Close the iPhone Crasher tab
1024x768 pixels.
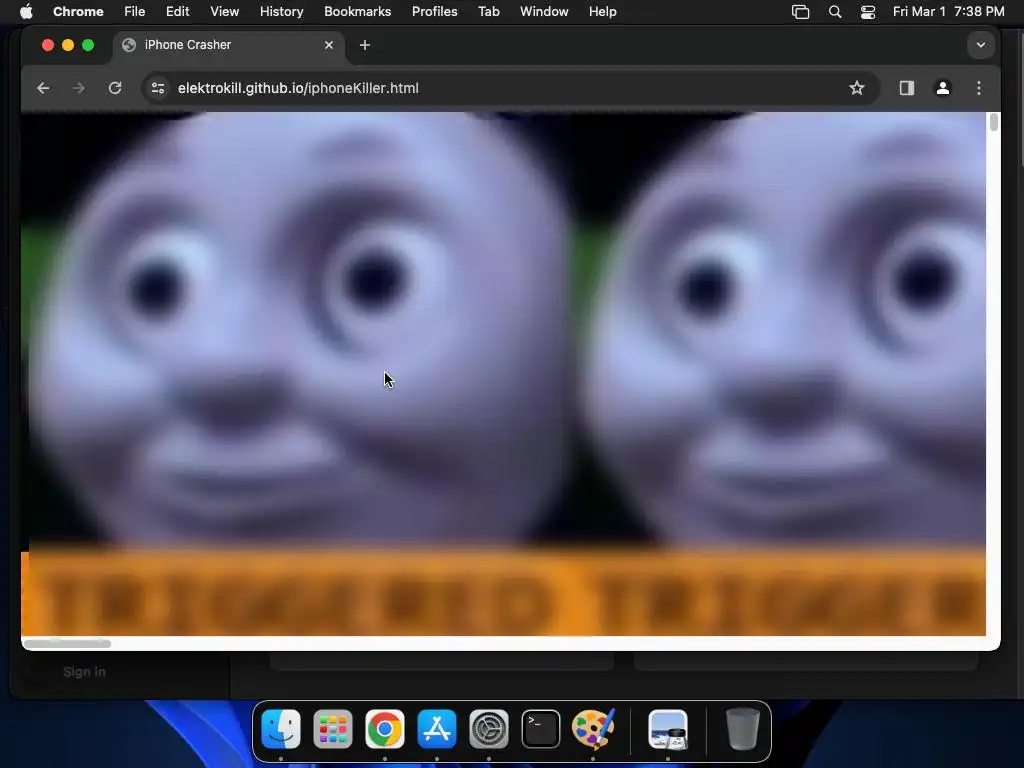point(328,45)
